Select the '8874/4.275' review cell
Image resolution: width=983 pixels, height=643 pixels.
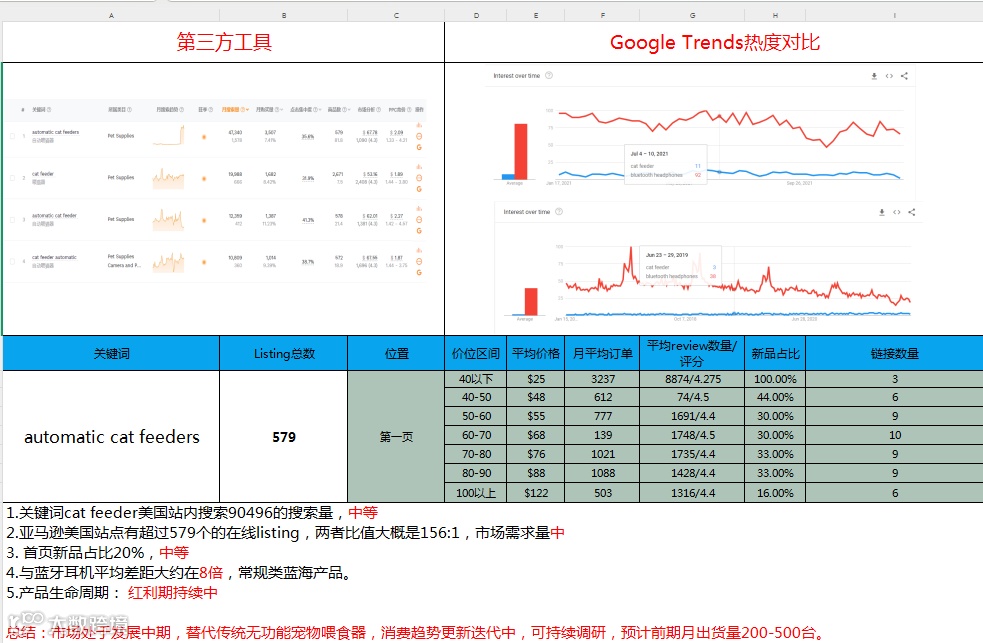click(x=692, y=379)
